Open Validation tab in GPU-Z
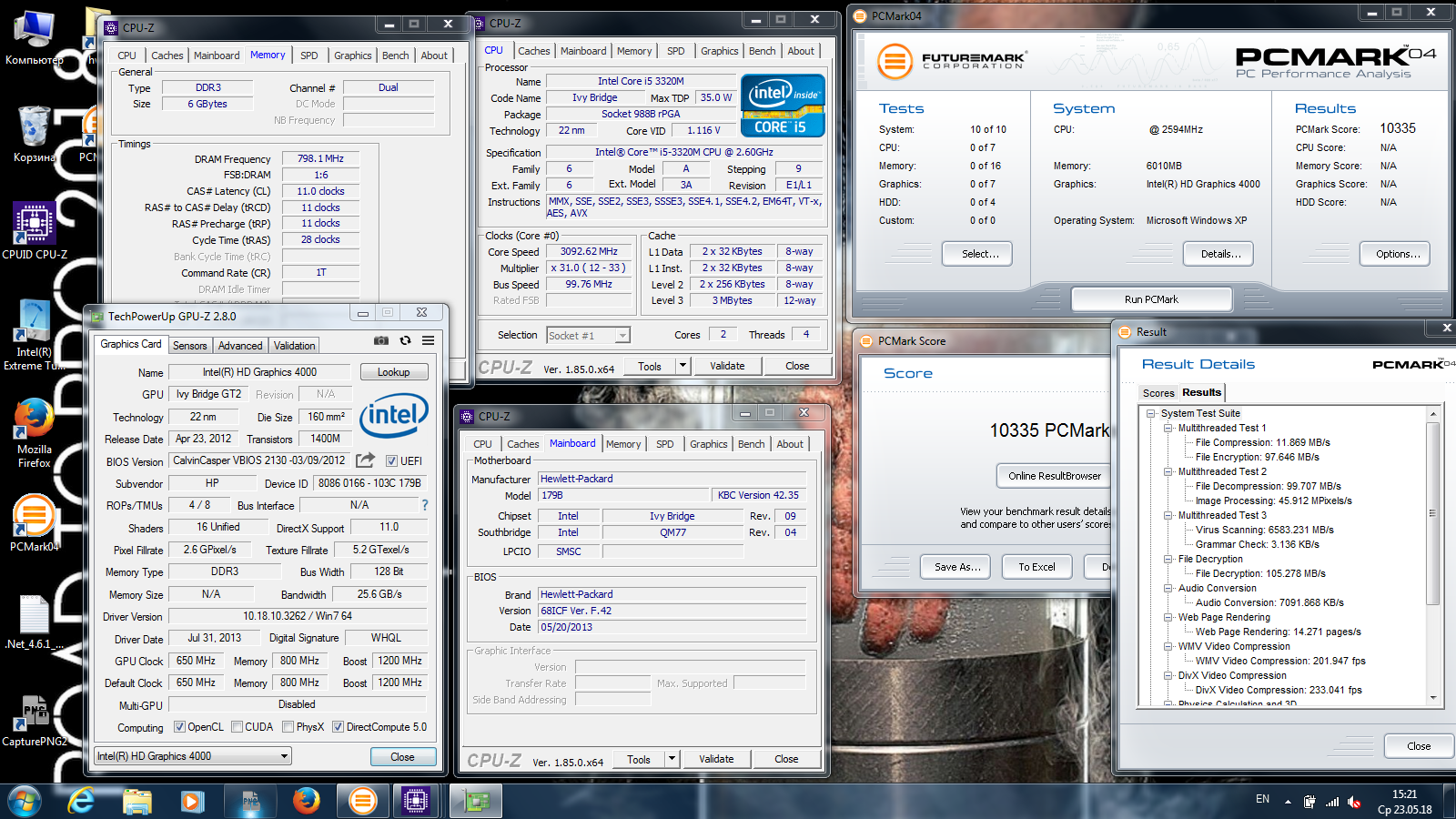Viewport: 1456px width, 819px height. click(x=294, y=346)
